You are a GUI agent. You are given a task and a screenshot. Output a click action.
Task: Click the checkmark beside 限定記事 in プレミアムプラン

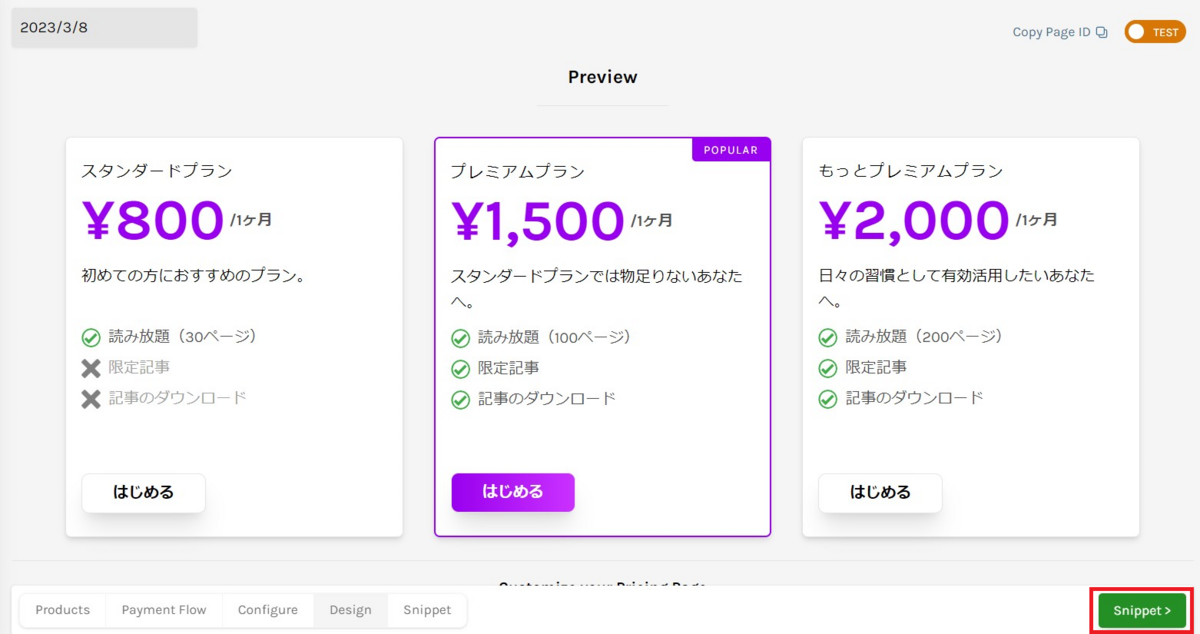point(460,369)
